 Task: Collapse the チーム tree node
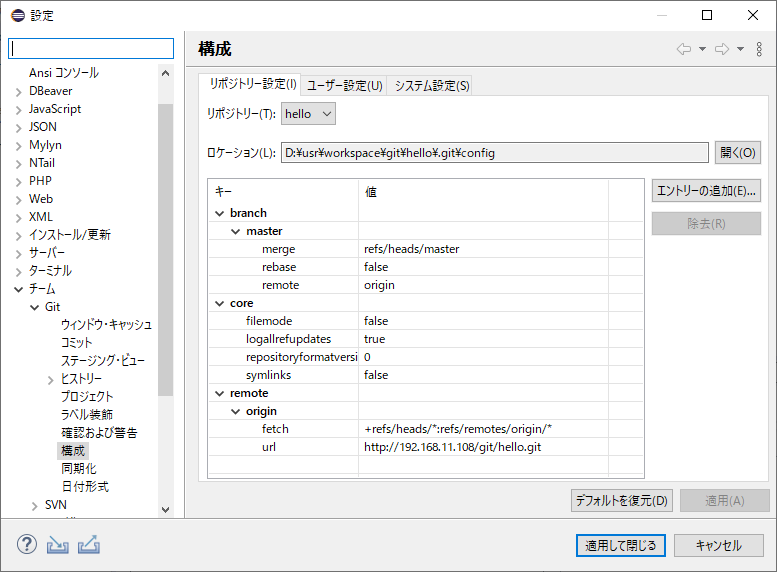click(x=18, y=289)
